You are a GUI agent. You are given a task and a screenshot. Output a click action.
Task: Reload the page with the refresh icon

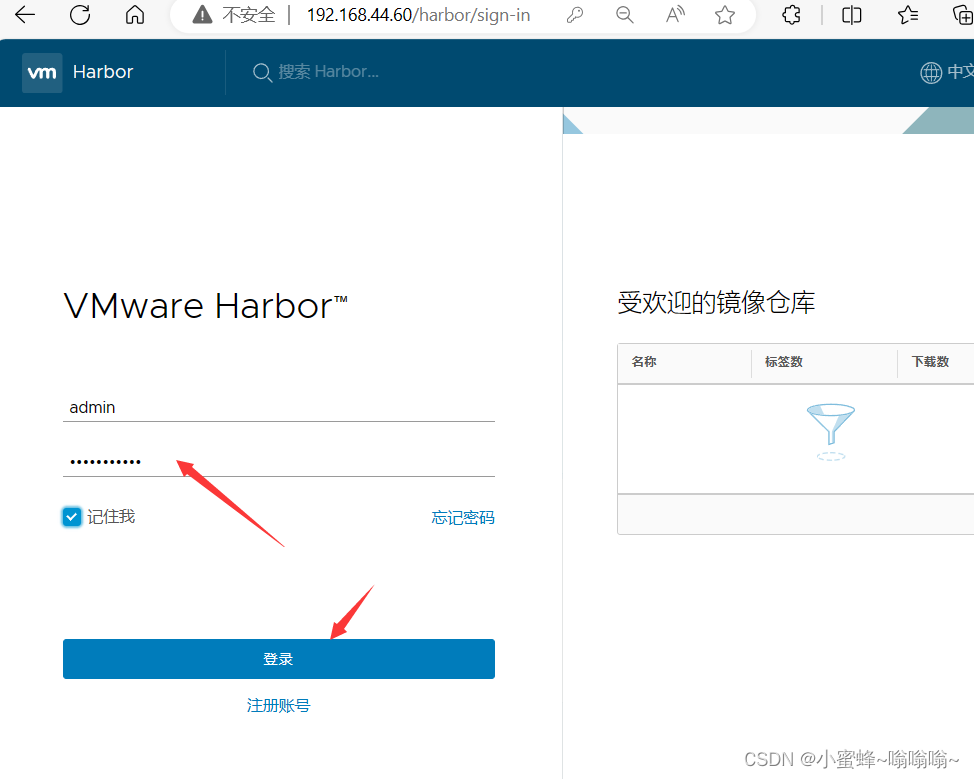80,14
